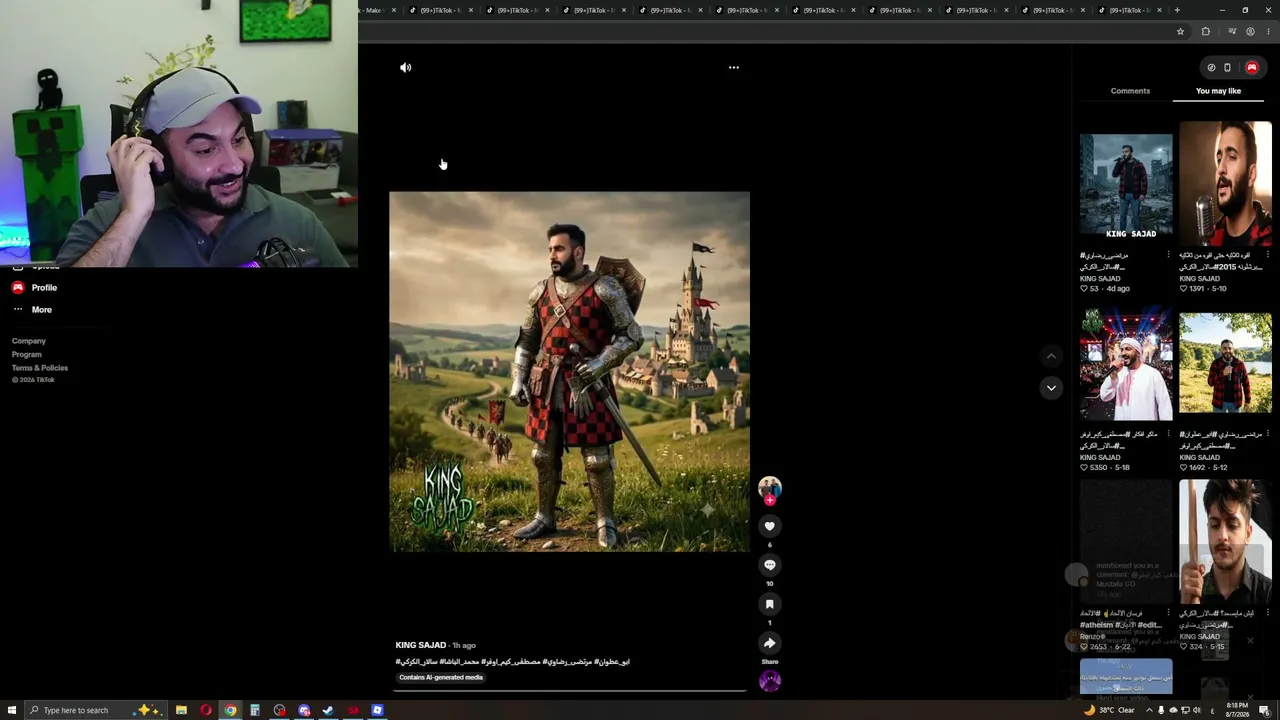The height and width of the screenshot is (720, 1280).
Task: Select the You may like tab
Action: [1218, 91]
